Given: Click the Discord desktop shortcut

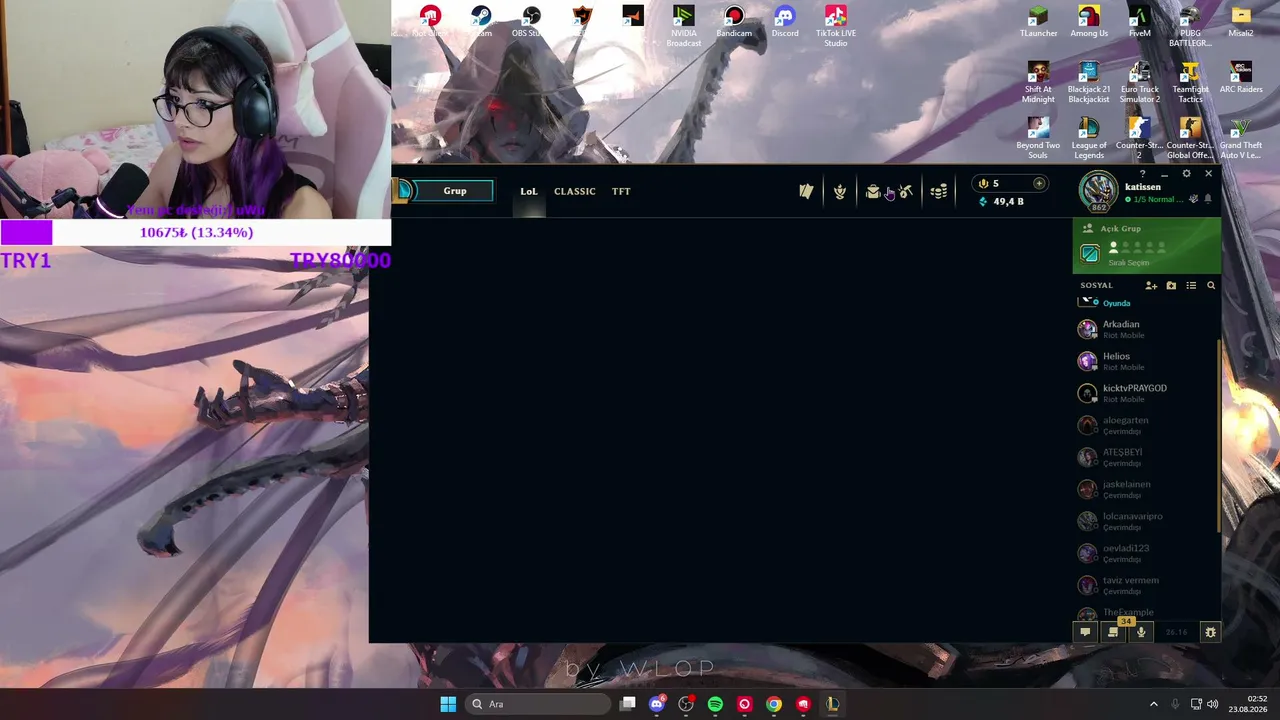Looking at the screenshot, I should (x=785, y=22).
